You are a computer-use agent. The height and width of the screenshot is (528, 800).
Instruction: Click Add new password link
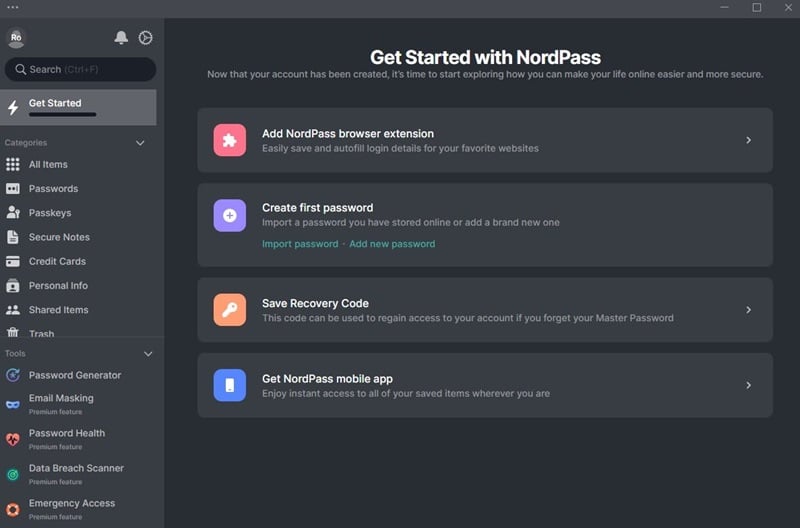point(392,244)
